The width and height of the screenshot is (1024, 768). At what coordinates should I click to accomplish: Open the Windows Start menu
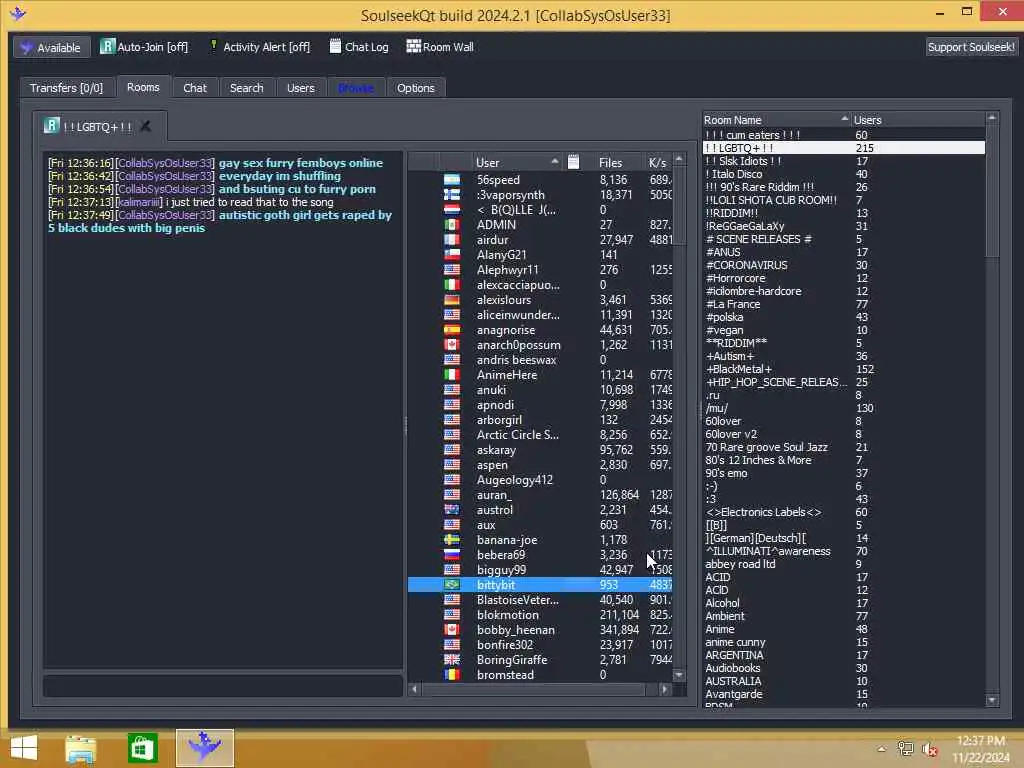point(24,748)
